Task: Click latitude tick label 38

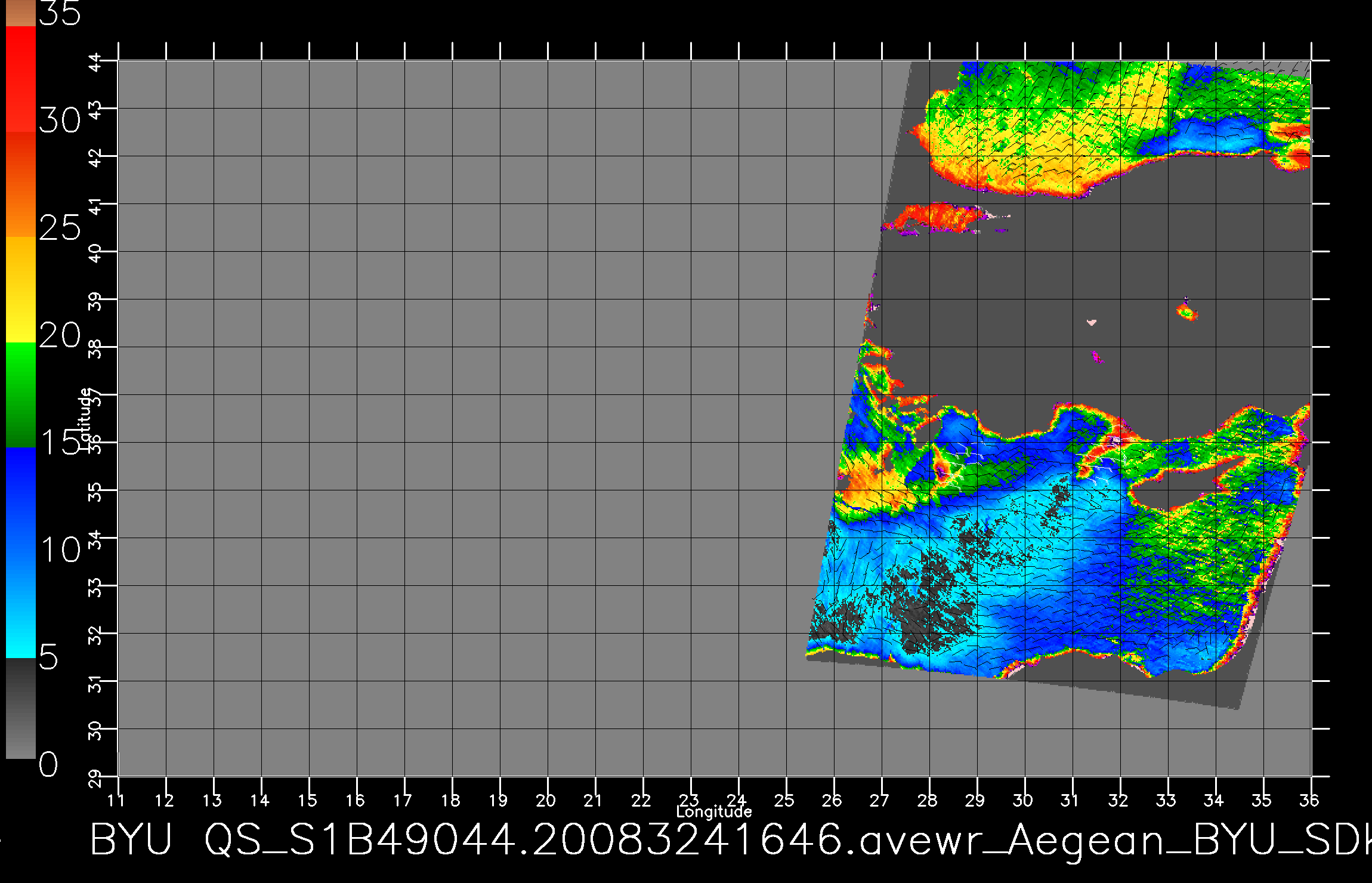Action: (x=96, y=349)
